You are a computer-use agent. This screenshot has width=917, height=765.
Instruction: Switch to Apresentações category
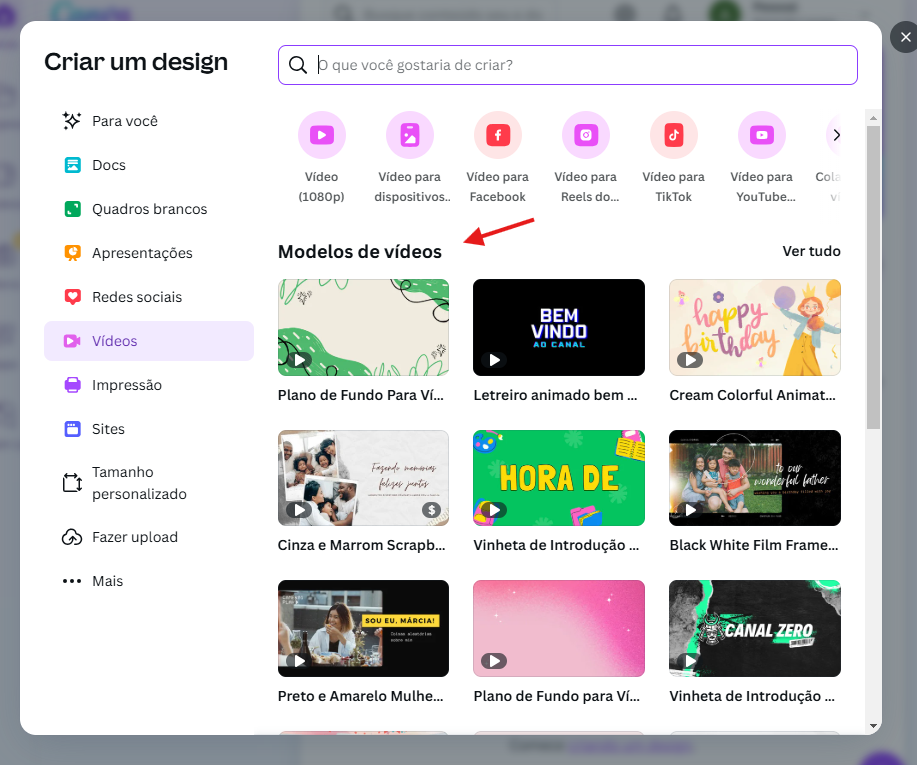tap(149, 253)
